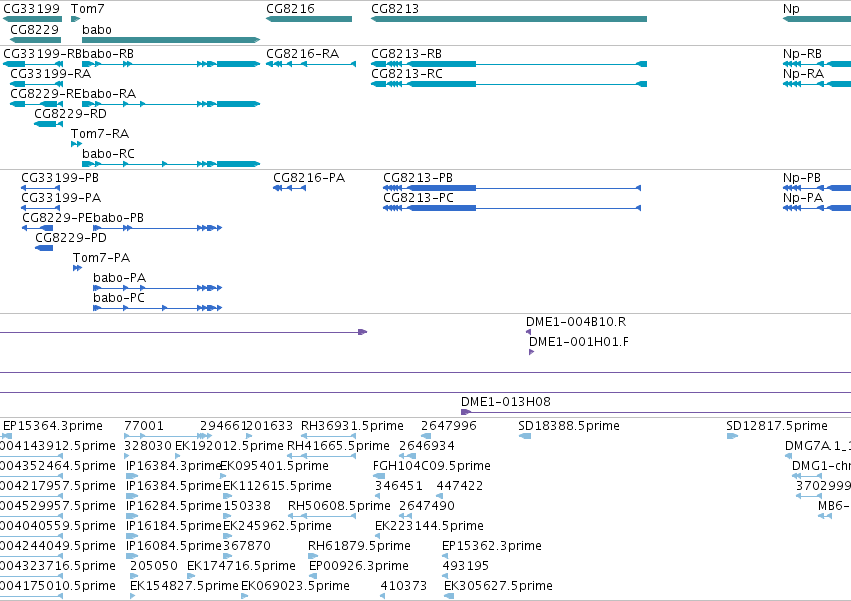Select the CG8213 gene bar

pyautogui.click(x=509, y=19)
